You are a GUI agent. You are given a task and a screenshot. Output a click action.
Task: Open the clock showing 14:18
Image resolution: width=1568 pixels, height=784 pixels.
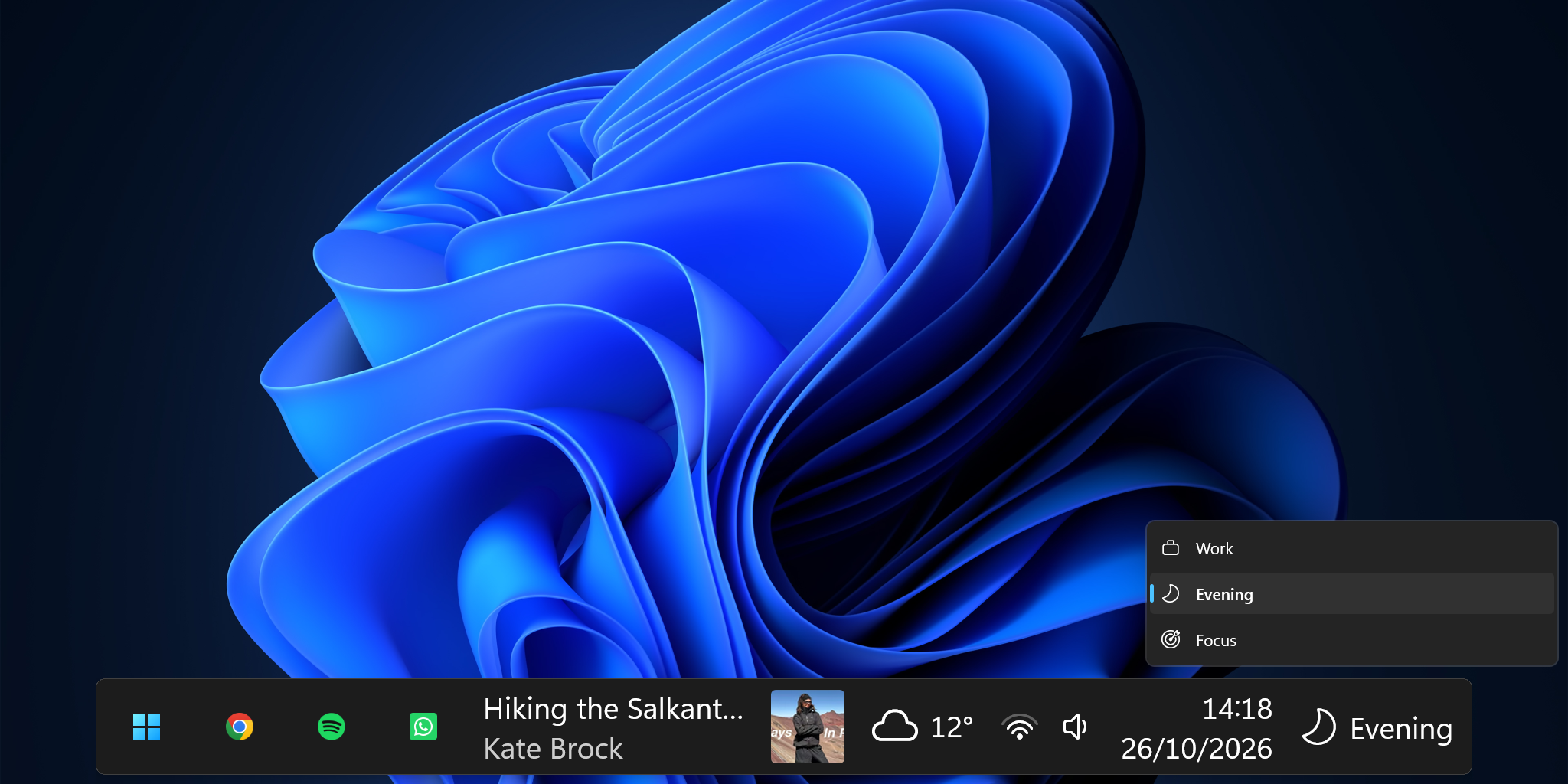pos(1236,709)
